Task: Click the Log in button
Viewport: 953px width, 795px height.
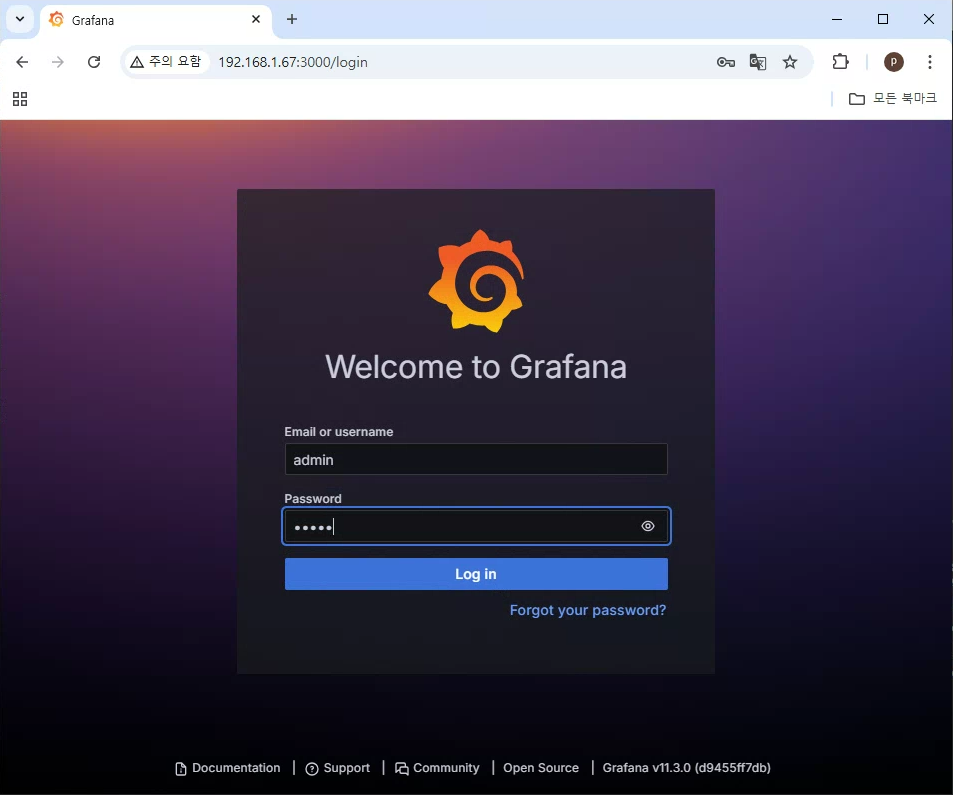Action: point(476,574)
